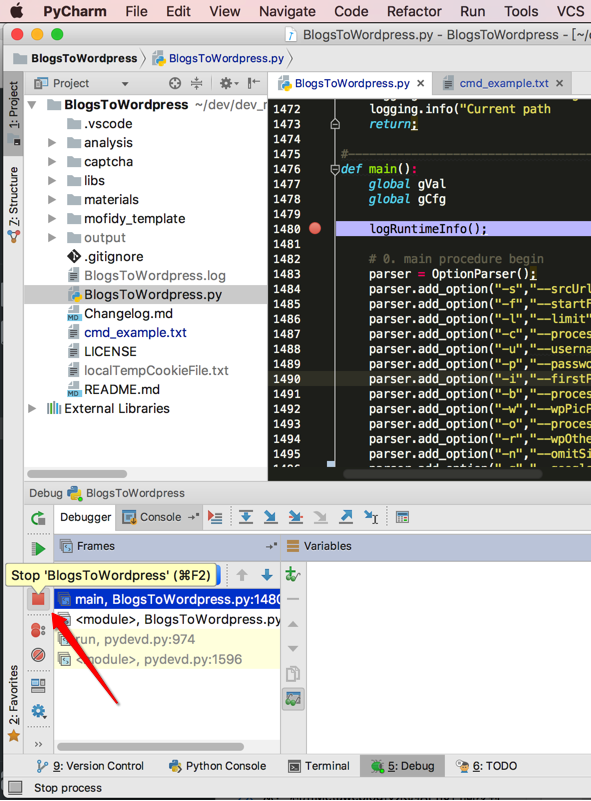Screen dimensions: 591x801
Task: Open the Terminal tool window
Action: pyautogui.click(x=319, y=766)
